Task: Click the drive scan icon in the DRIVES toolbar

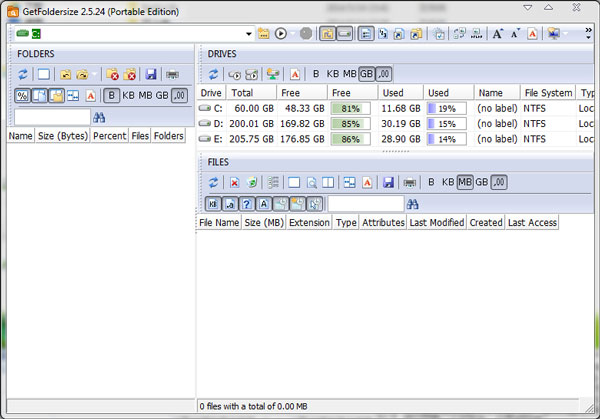Action: point(234,74)
